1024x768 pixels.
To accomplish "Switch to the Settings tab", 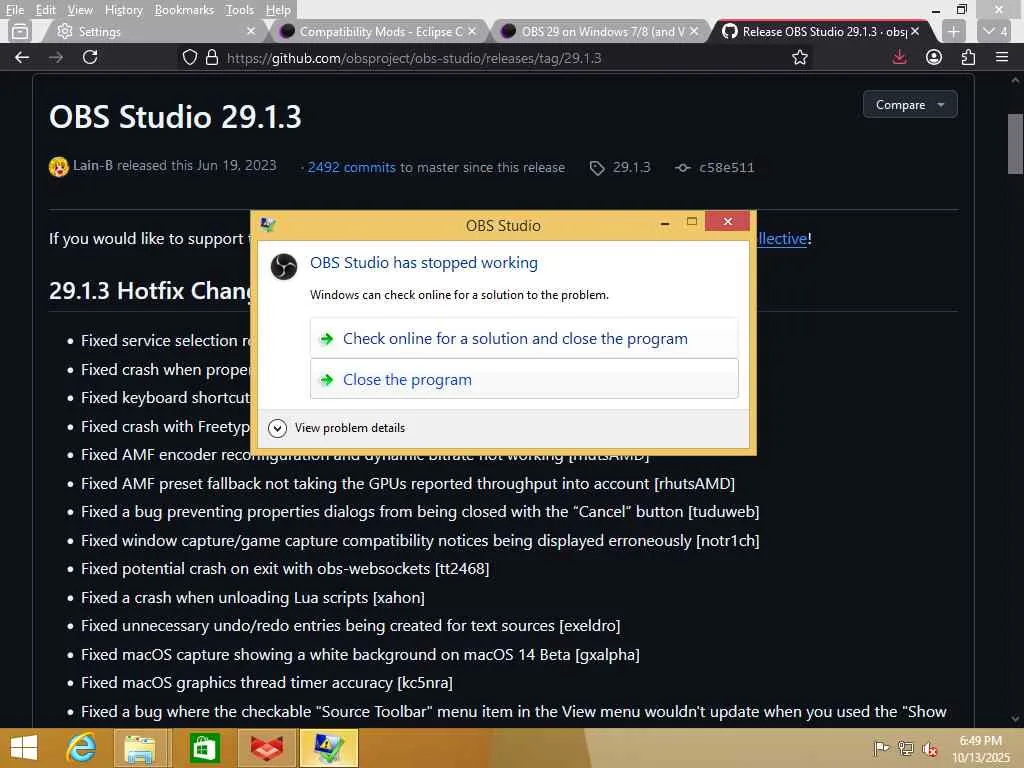I will pyautogui.click(x=155, y=31).
